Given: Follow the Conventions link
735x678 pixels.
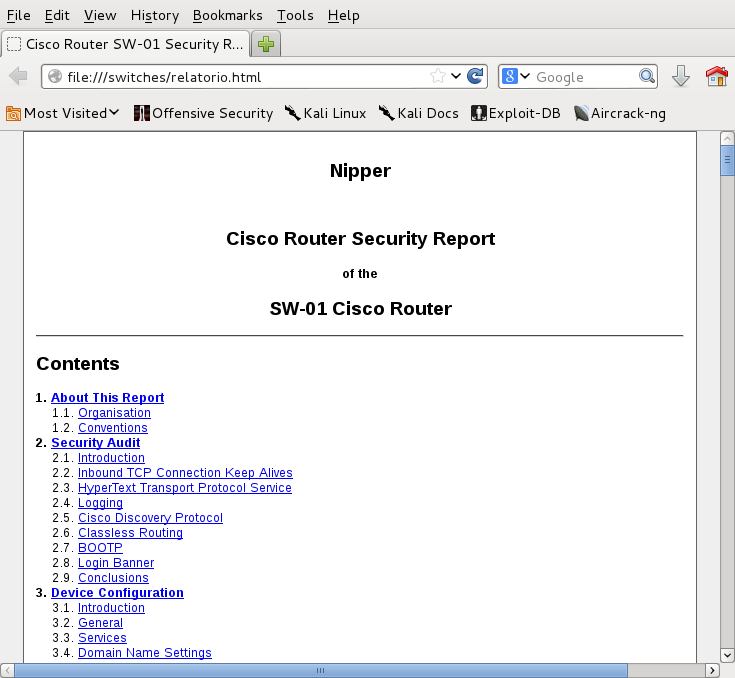Looking at the screenshot, I should tap(113, 428).
